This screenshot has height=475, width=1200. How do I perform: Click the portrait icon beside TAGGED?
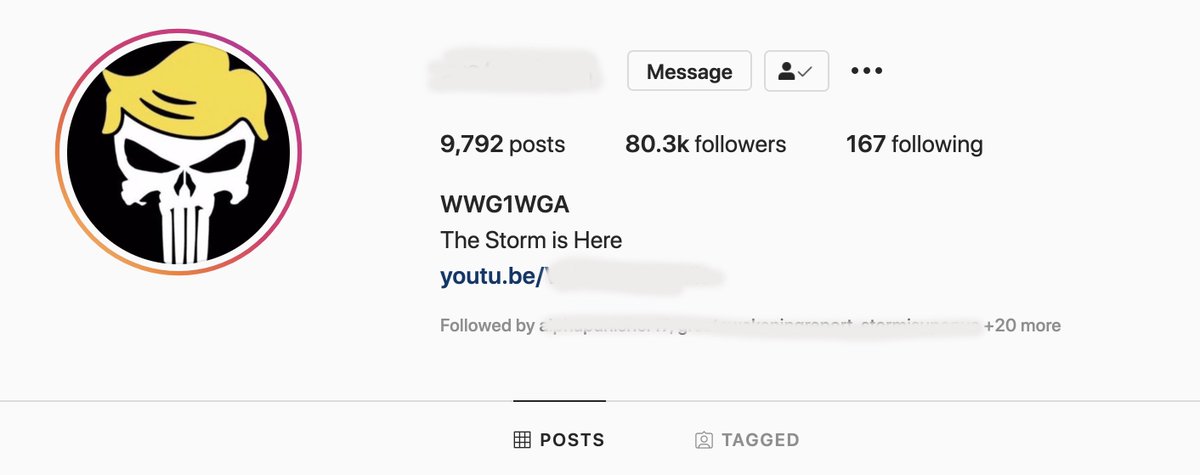[x=704, y=439]
